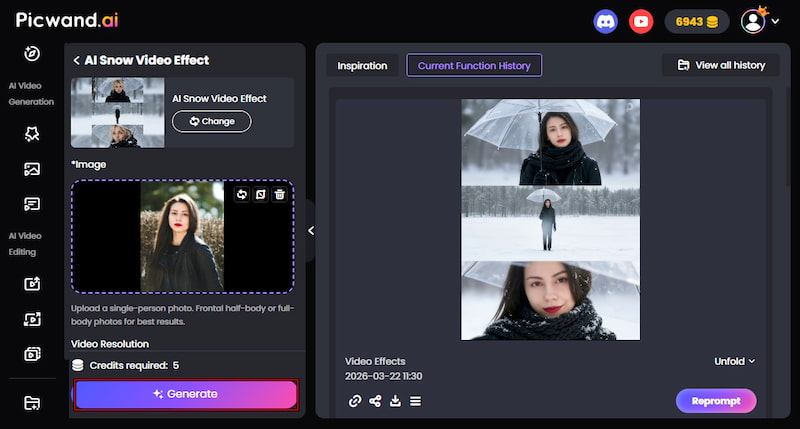Screen dimensions: 800x429
Task: Open the more options list icon
Action: (x=416, y=401)
